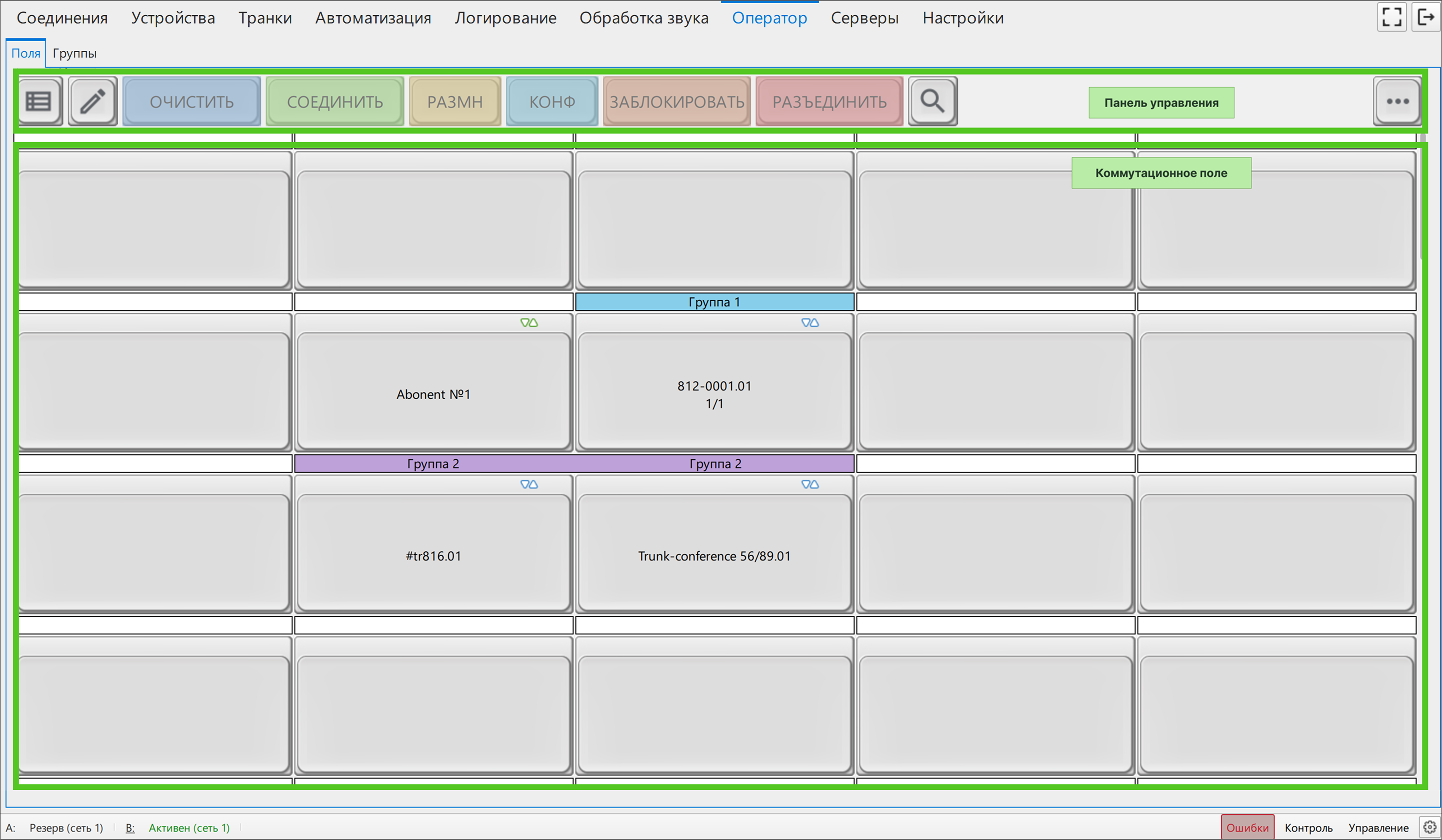1442x840 pixels.
Task: Click the Ошибки status indicator
Action: point(1247,828)
